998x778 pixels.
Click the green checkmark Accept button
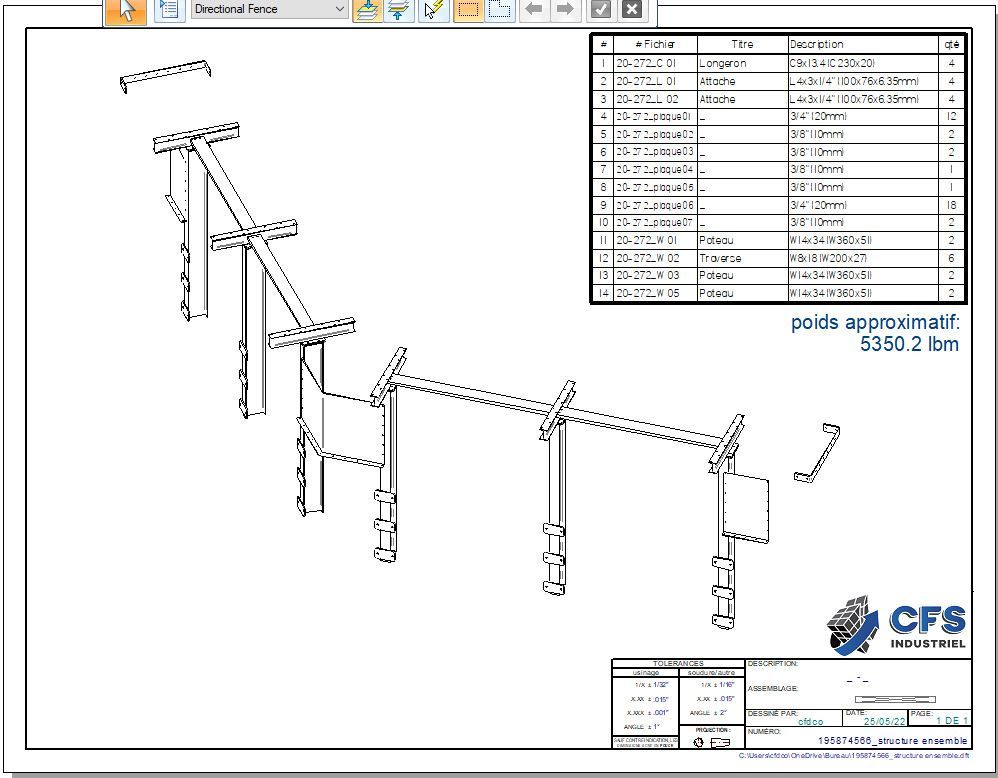(600, 10)
